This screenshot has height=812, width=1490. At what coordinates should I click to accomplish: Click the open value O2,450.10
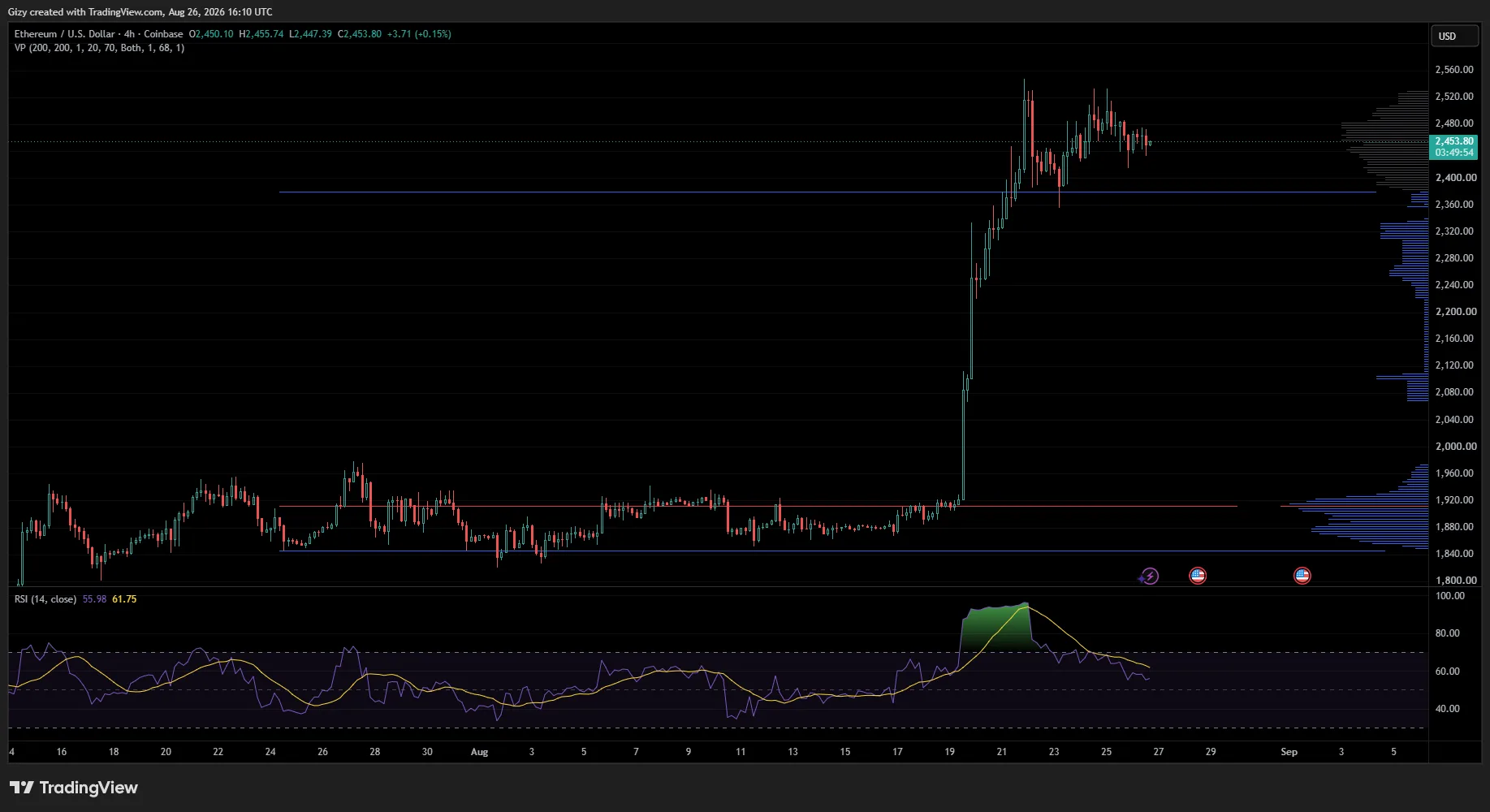(x=211, y=34)
